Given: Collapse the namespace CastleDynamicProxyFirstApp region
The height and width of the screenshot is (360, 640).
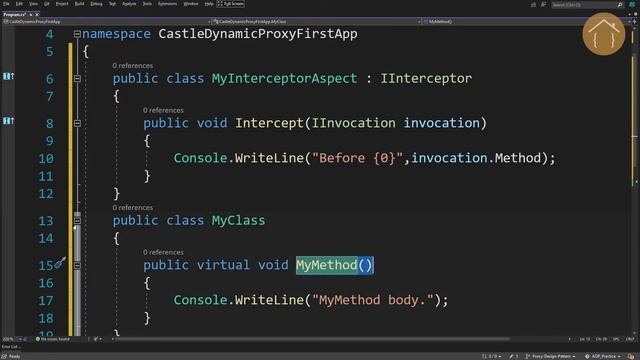Looking at the screenshot, I should click(77, 34).
